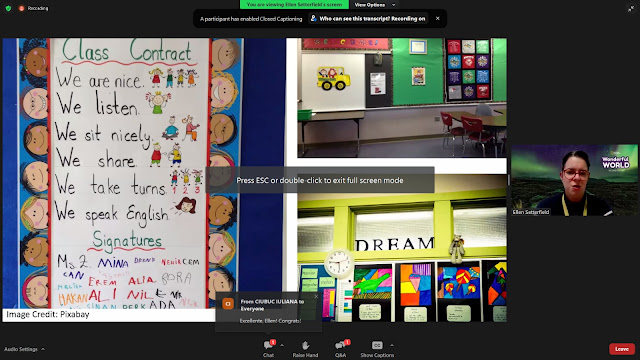Click the 'You are viewing Ellen Setterfield's screen' banner
Image resolution: width=640 pixels, height=360 pixels.
tap(294, 4)
